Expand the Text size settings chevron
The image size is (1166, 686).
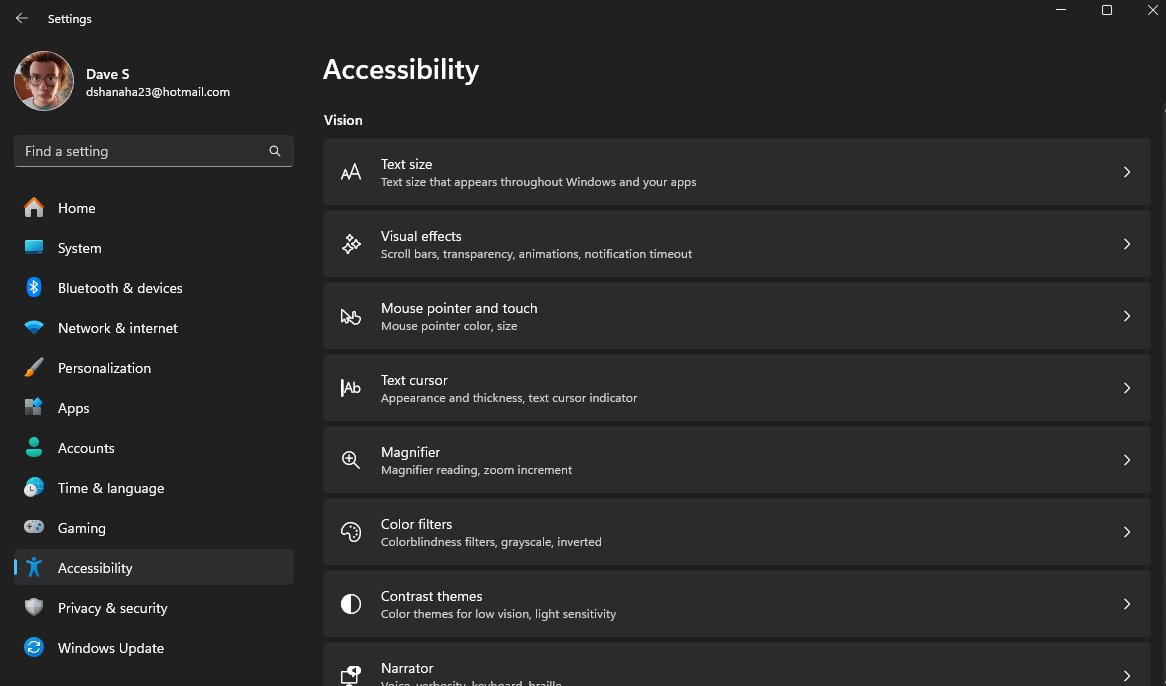click(1127, 172)
